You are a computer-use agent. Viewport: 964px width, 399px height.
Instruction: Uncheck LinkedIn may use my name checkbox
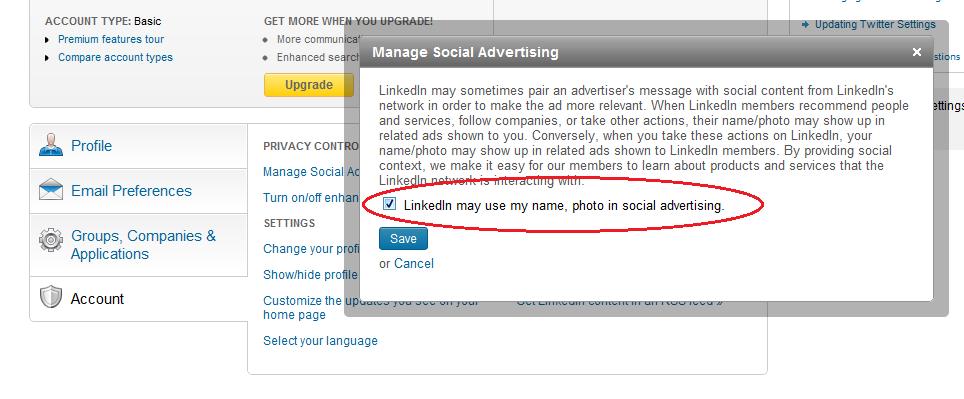point(389,204)
